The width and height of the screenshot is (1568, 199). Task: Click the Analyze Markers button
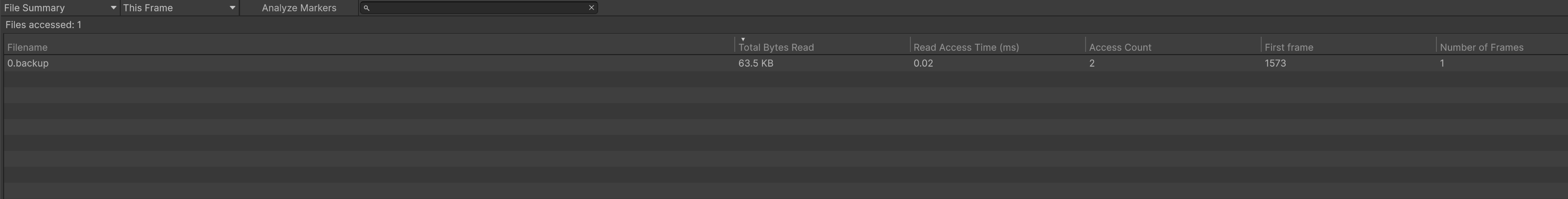point(299,8)
